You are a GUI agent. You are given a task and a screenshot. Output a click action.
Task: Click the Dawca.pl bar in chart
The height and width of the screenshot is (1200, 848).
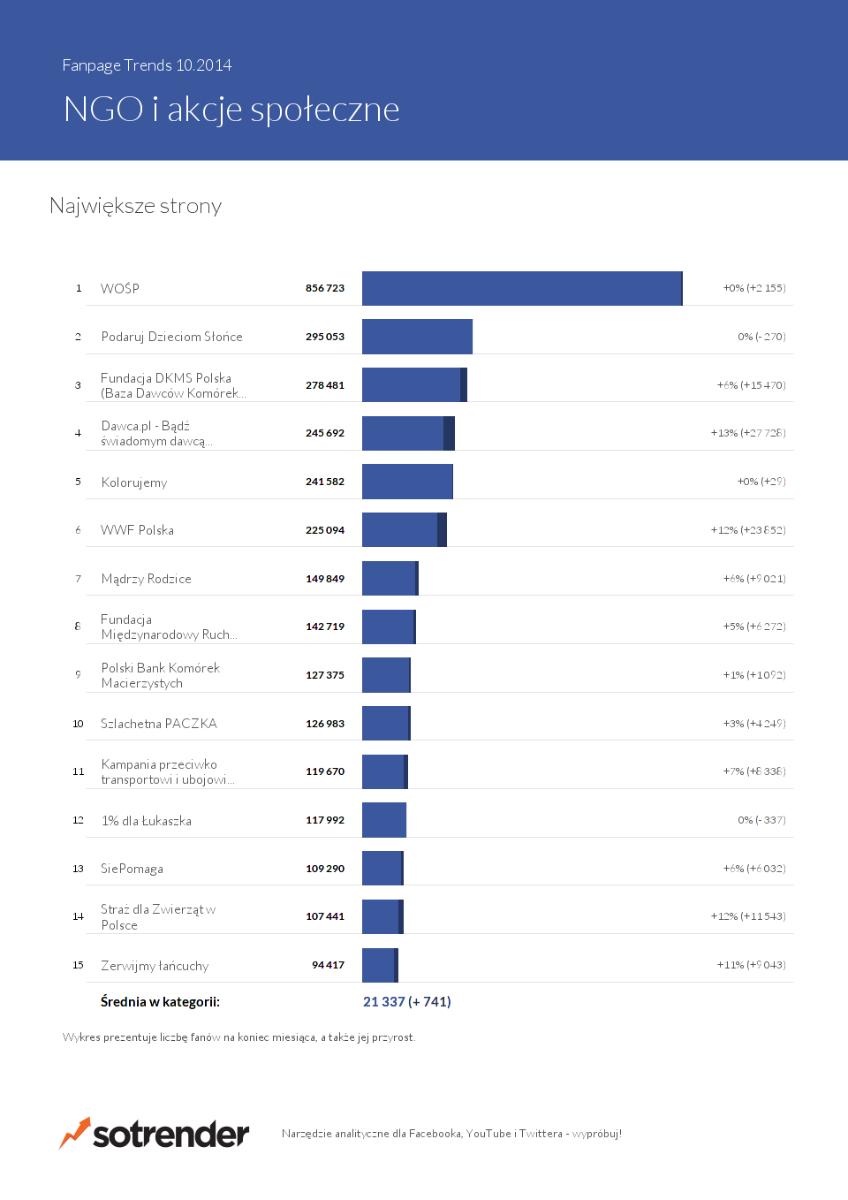tap(408, 433)
